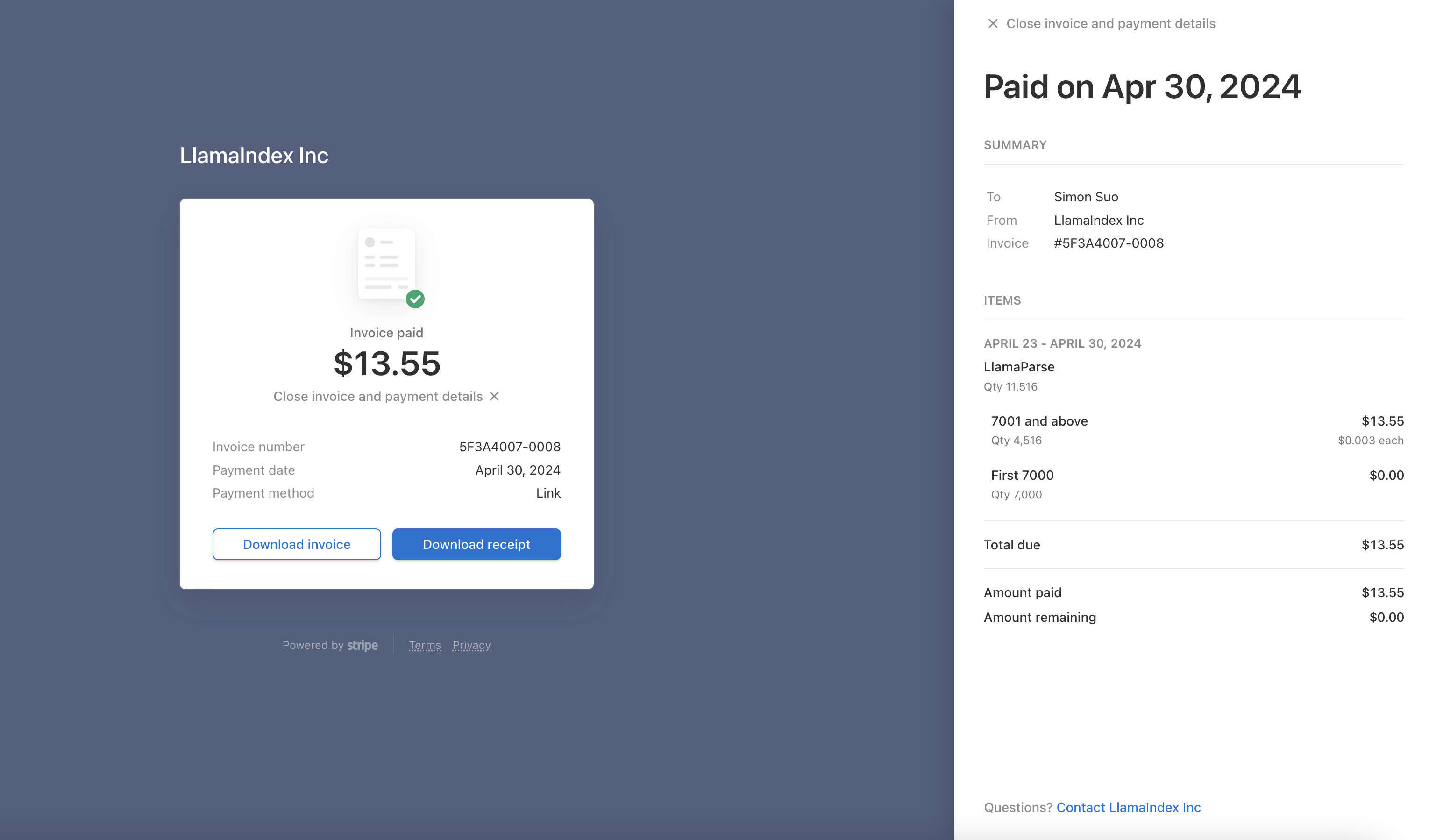The height and width of the screenshot is (840, 1429).
Task: Click 'Close invoice and payment details' on the card
Action: pos(378,396)
